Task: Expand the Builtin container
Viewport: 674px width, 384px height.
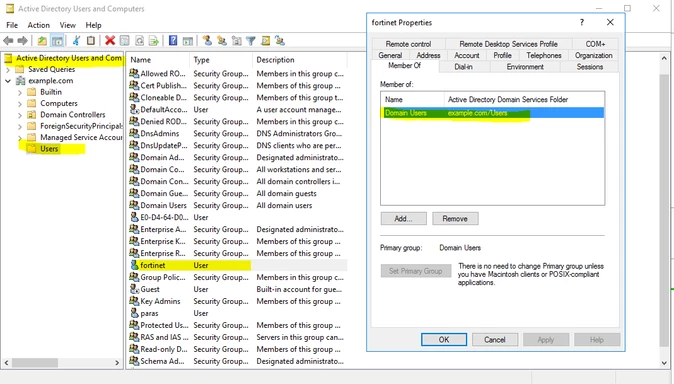Action: pos(20,92)
